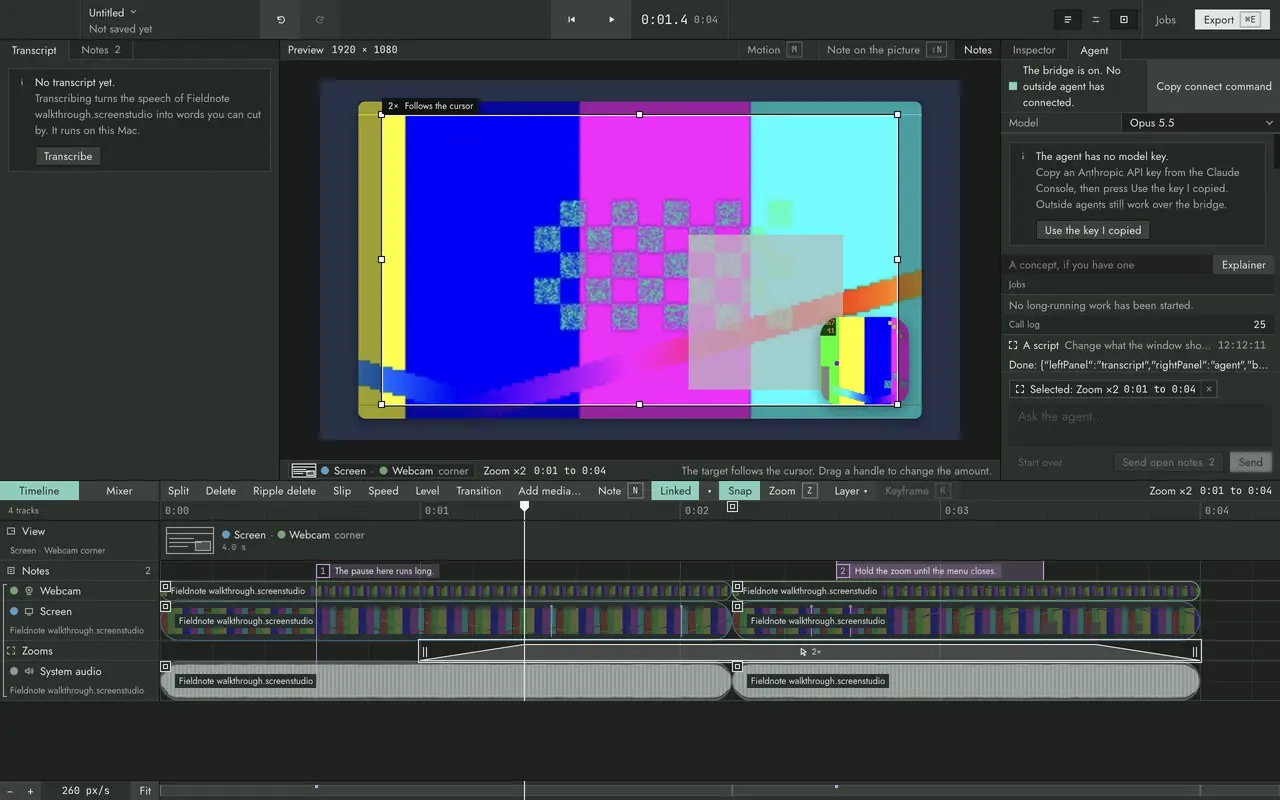1280x800 pixels.
Task: Click the cursor 2× icon on the zoom clip
Action: click(x=803, y=651)
